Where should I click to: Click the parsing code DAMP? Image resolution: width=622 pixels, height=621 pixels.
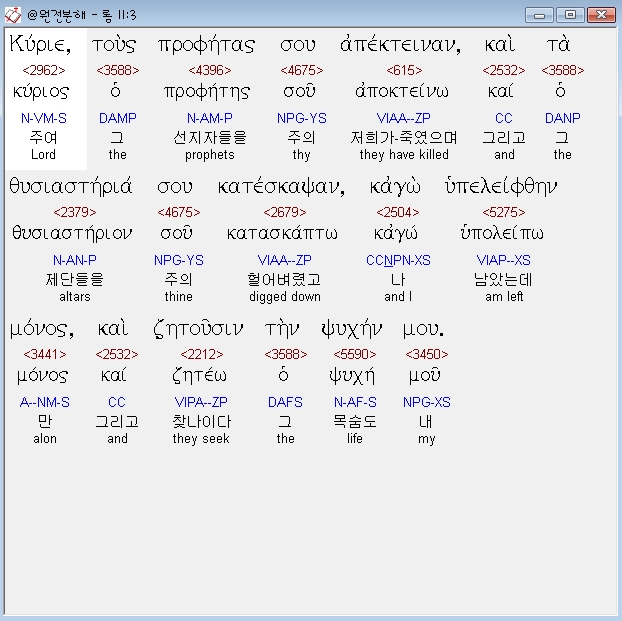[x=118, y=118]
